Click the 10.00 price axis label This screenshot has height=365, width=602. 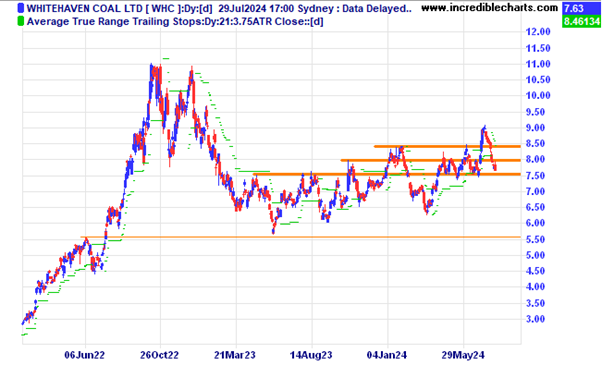pos(538,96)
